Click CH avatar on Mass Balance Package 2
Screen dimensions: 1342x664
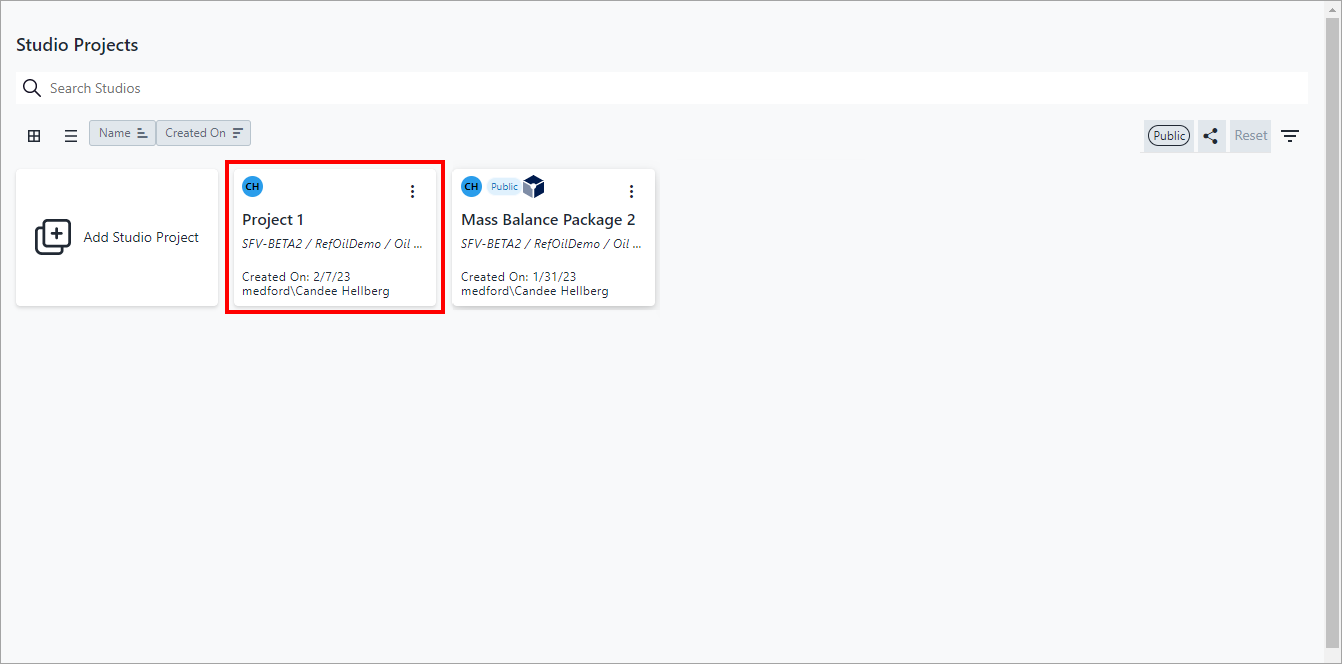pos(471,187)
